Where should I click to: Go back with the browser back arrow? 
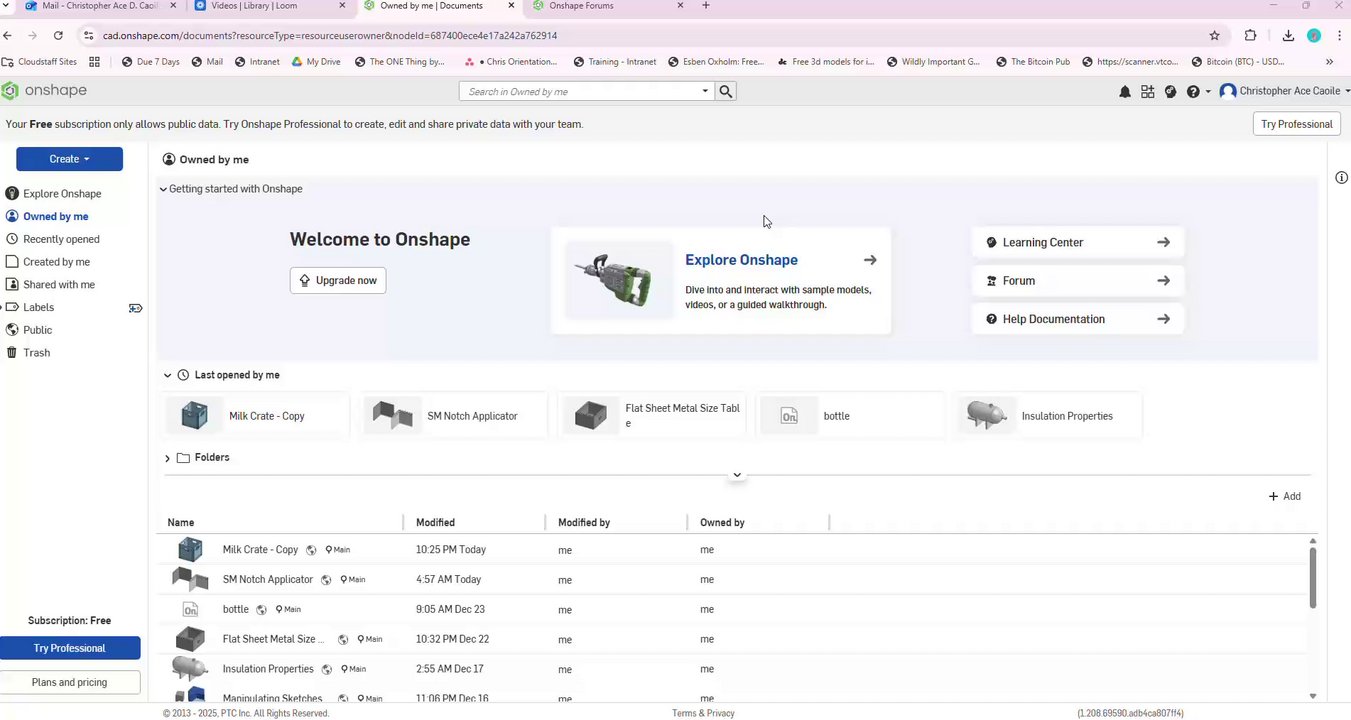pyautogui.click(x=8, y=35)
